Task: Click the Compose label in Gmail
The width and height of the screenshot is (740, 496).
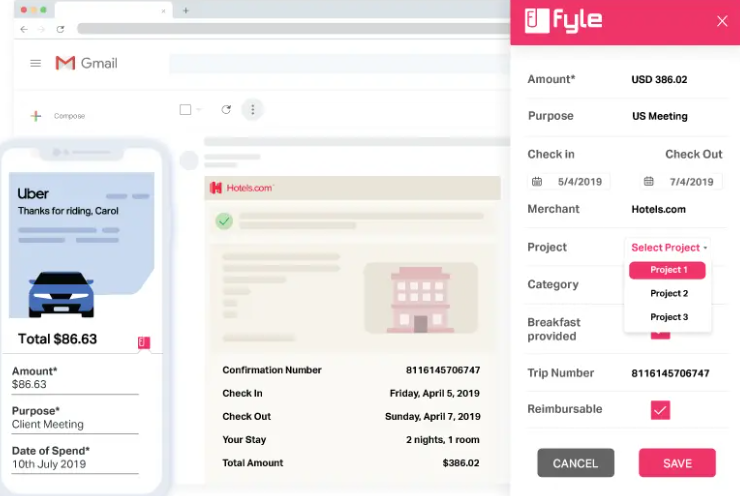Action: pyautogui.click(x=69, y=116)
